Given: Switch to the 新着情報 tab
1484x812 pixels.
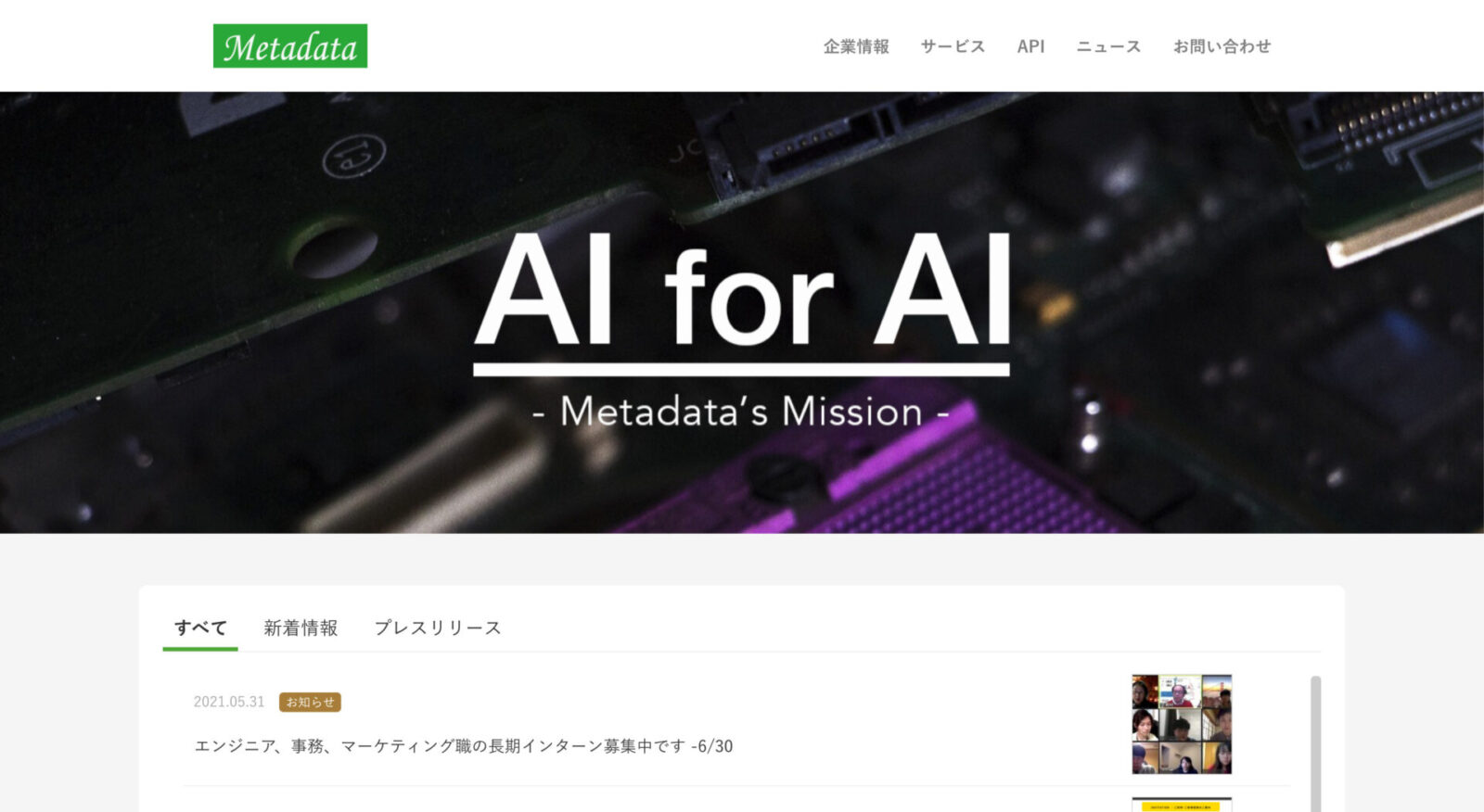Looking at the screenshot, I should [301, 628].
